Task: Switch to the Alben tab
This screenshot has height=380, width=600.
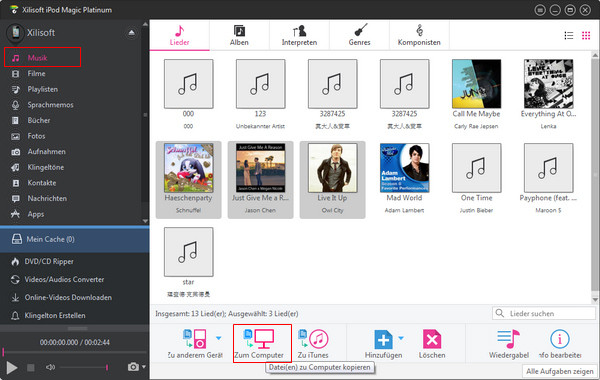Action: pos(239,35)
